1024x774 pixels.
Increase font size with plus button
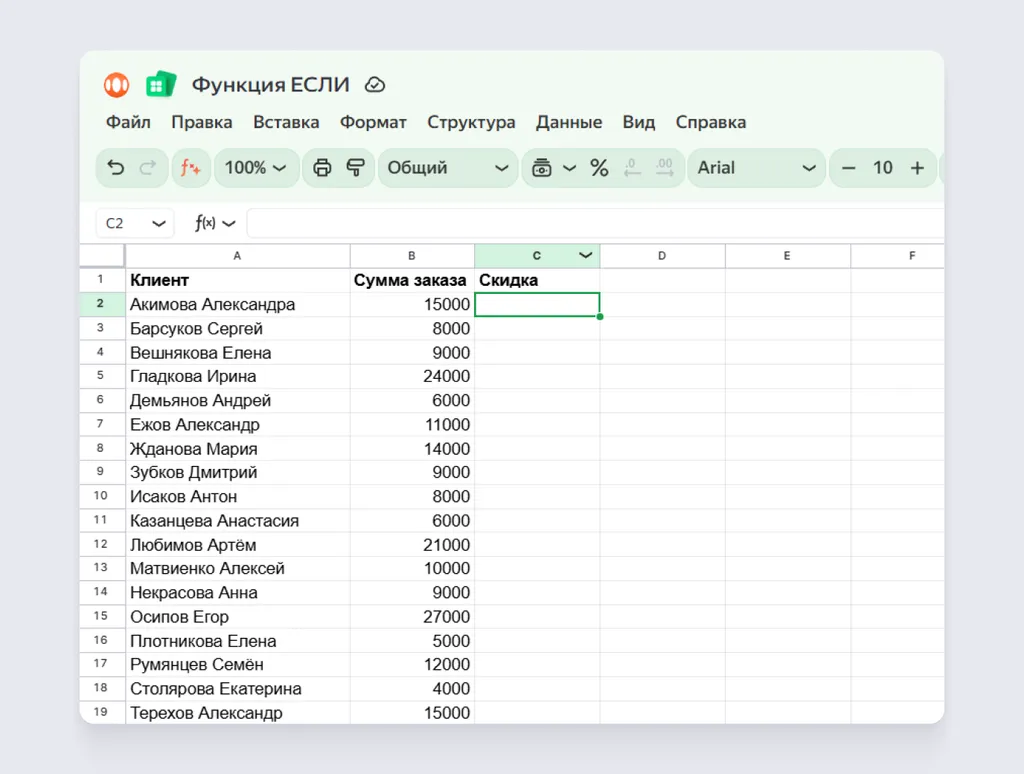[x=918, y=168]
